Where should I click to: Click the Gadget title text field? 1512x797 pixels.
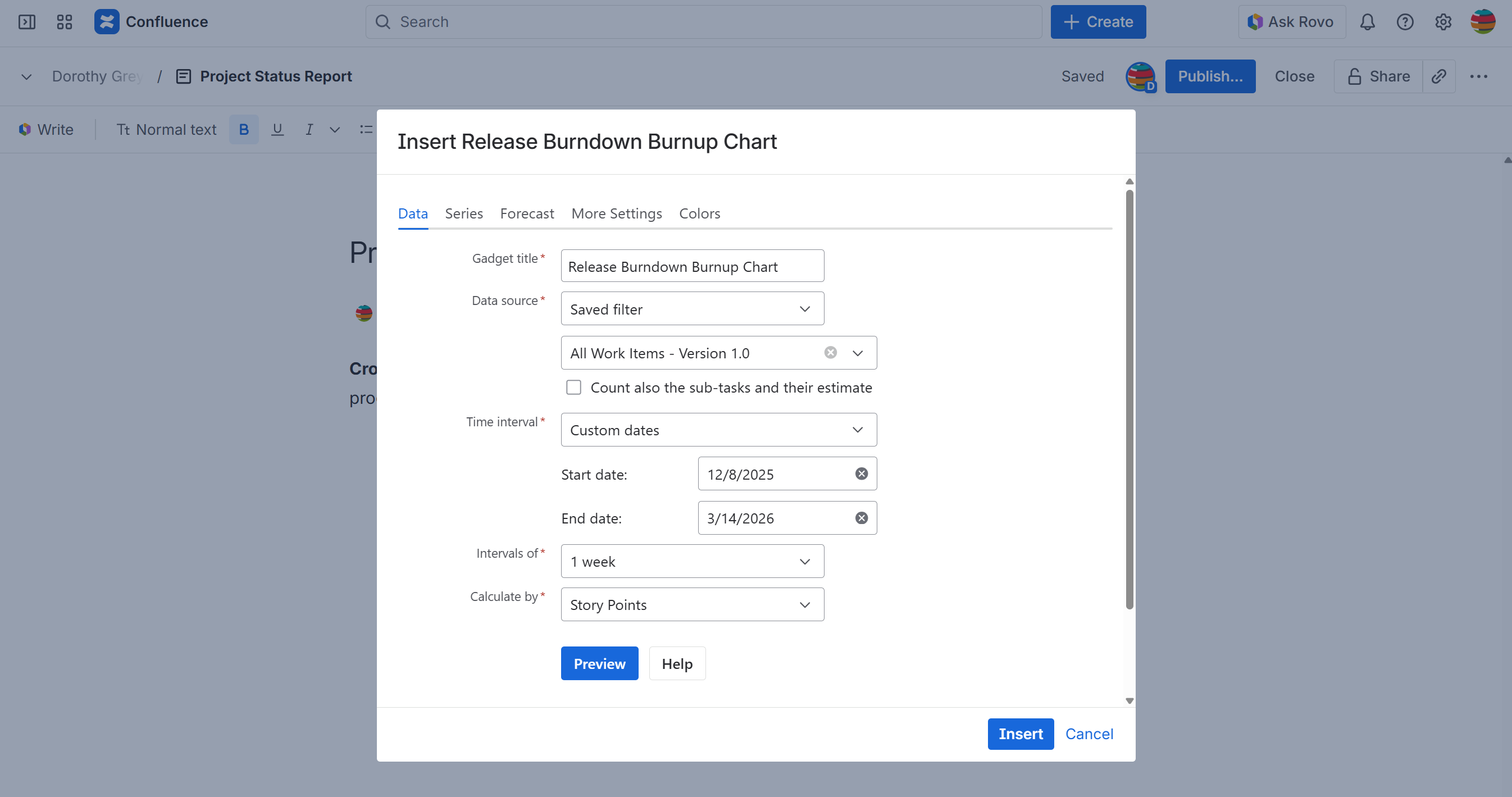pyautogui.click(x=692, y=266)
